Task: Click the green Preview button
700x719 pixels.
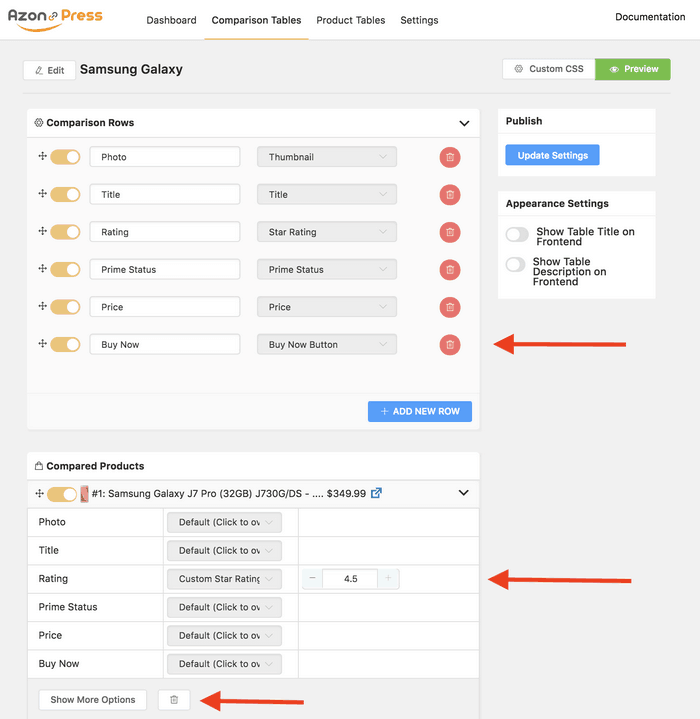Action: 633,69
